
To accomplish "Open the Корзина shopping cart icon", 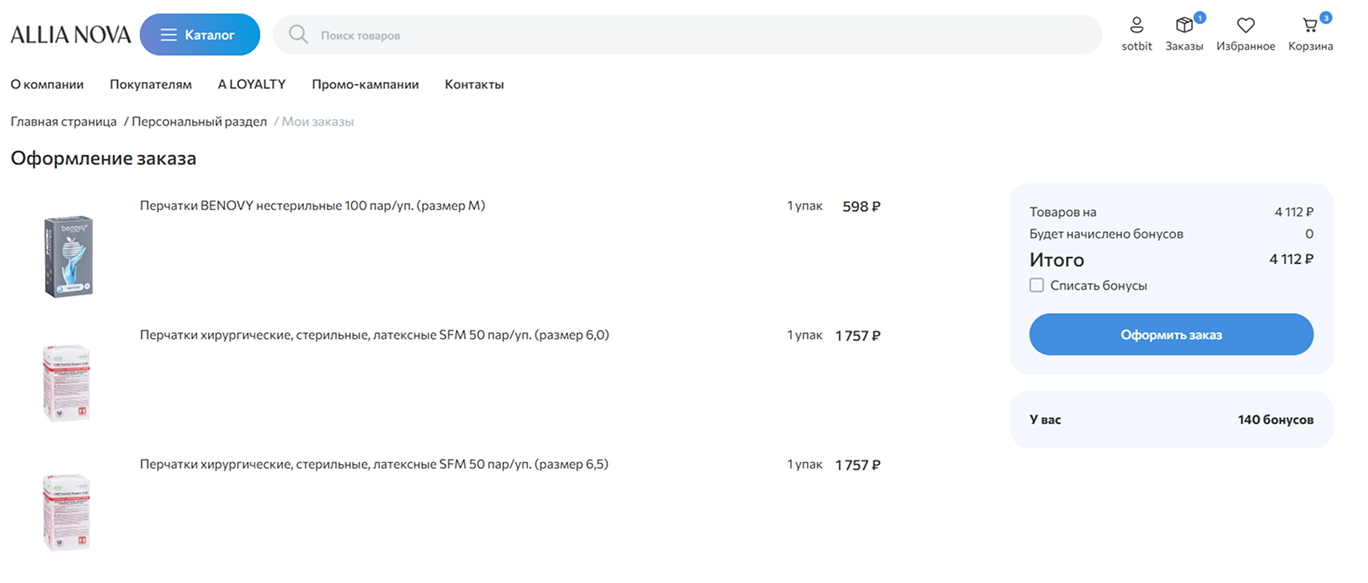I will (1310, 26).
